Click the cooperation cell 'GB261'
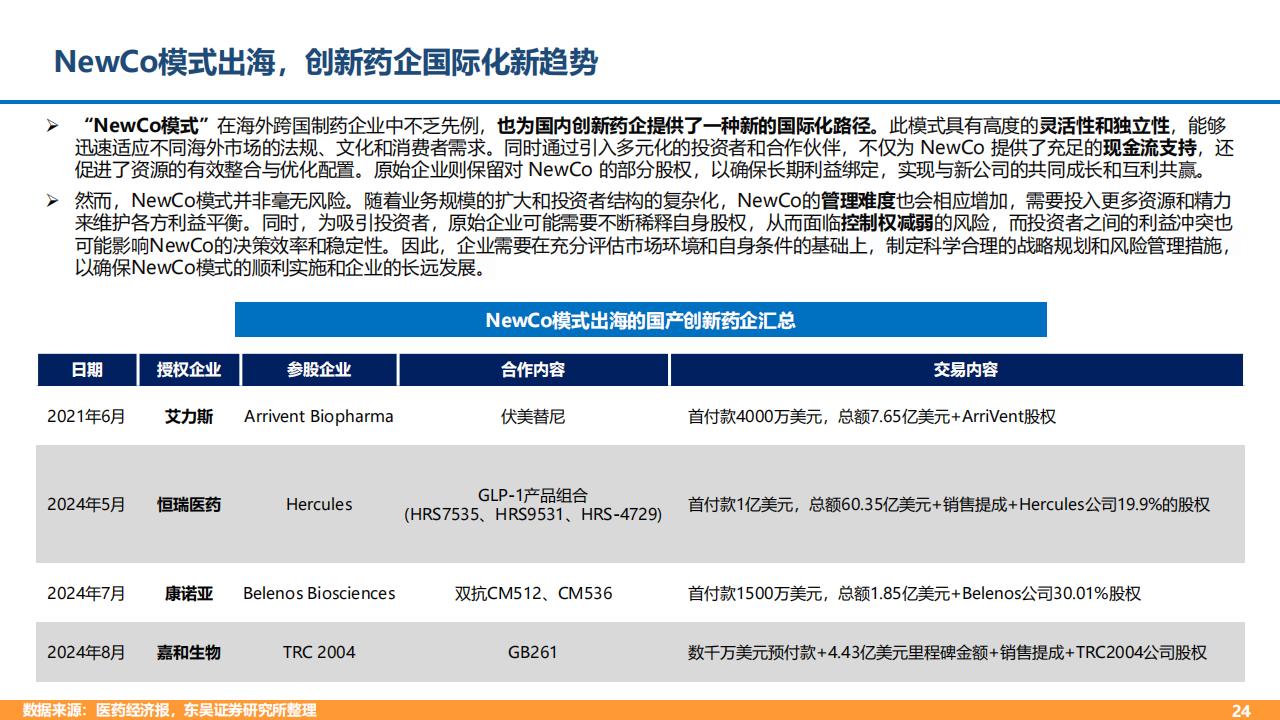Viewport: 1280px width, 720px height. pos(533,652)
